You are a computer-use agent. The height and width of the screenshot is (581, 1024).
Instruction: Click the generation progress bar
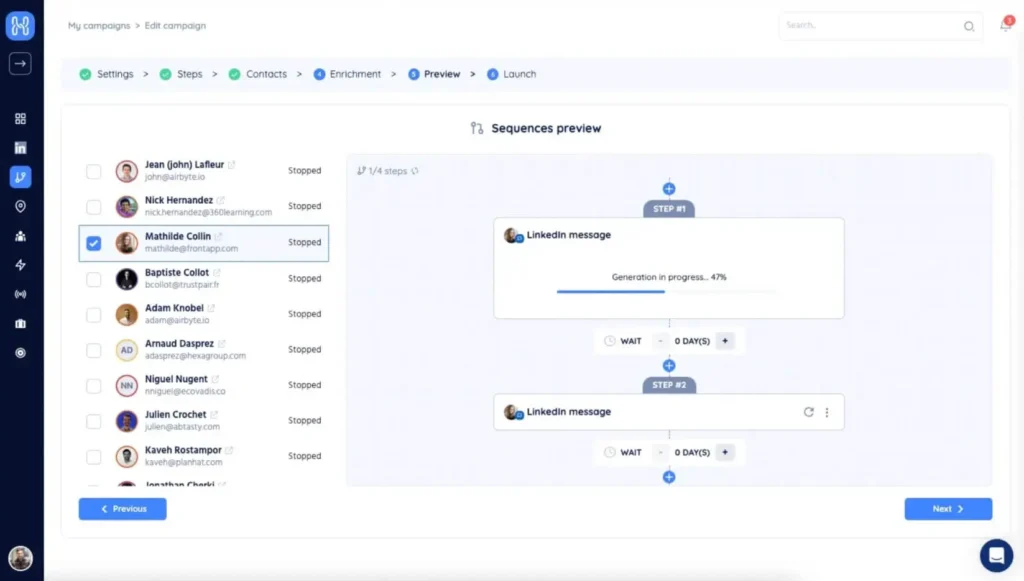click(667, 291)
